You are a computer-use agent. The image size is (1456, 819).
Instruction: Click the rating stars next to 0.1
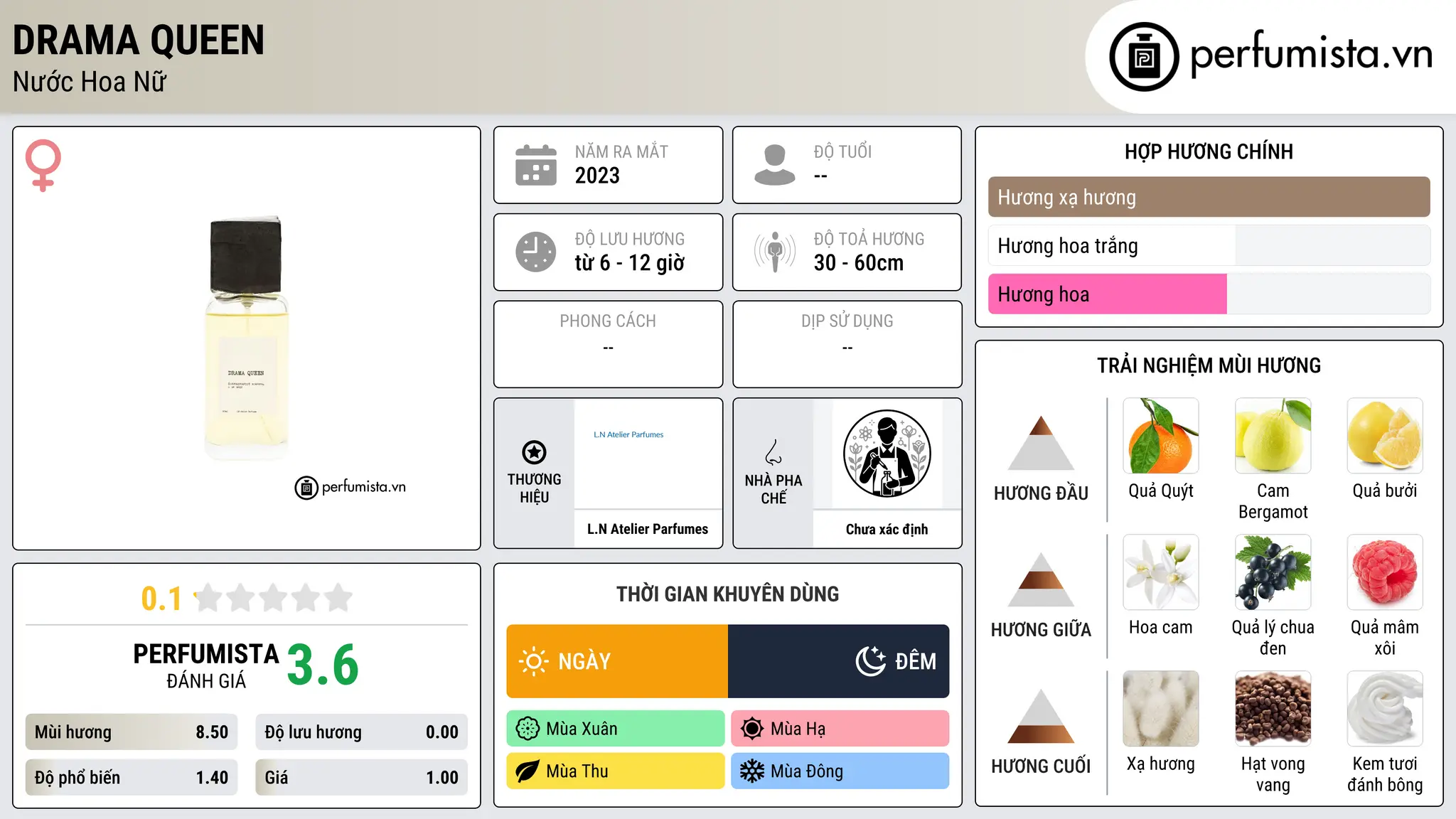tap(274, 598)
